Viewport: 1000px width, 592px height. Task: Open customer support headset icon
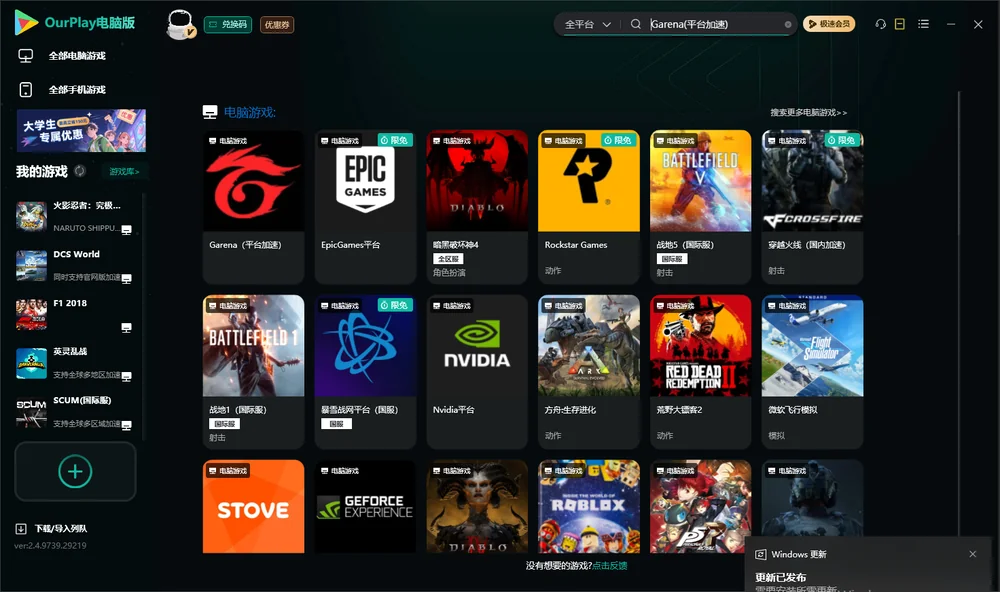pyautogui.click(x=880, y=24)
